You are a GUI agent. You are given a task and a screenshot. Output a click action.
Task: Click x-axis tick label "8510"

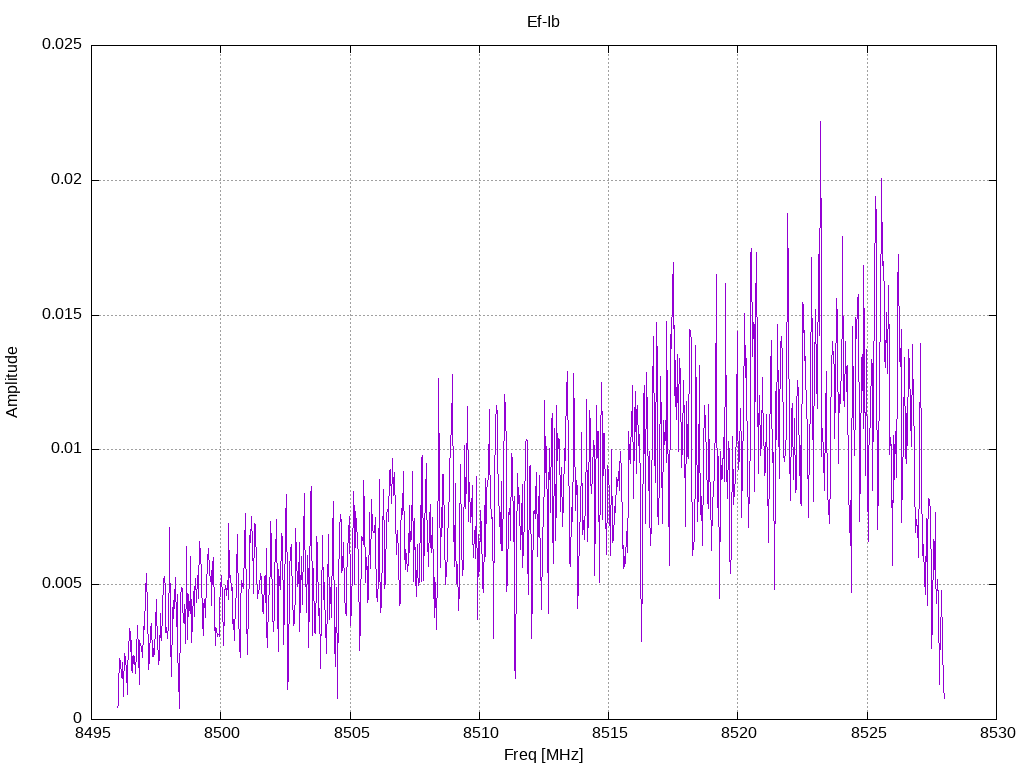480,733
